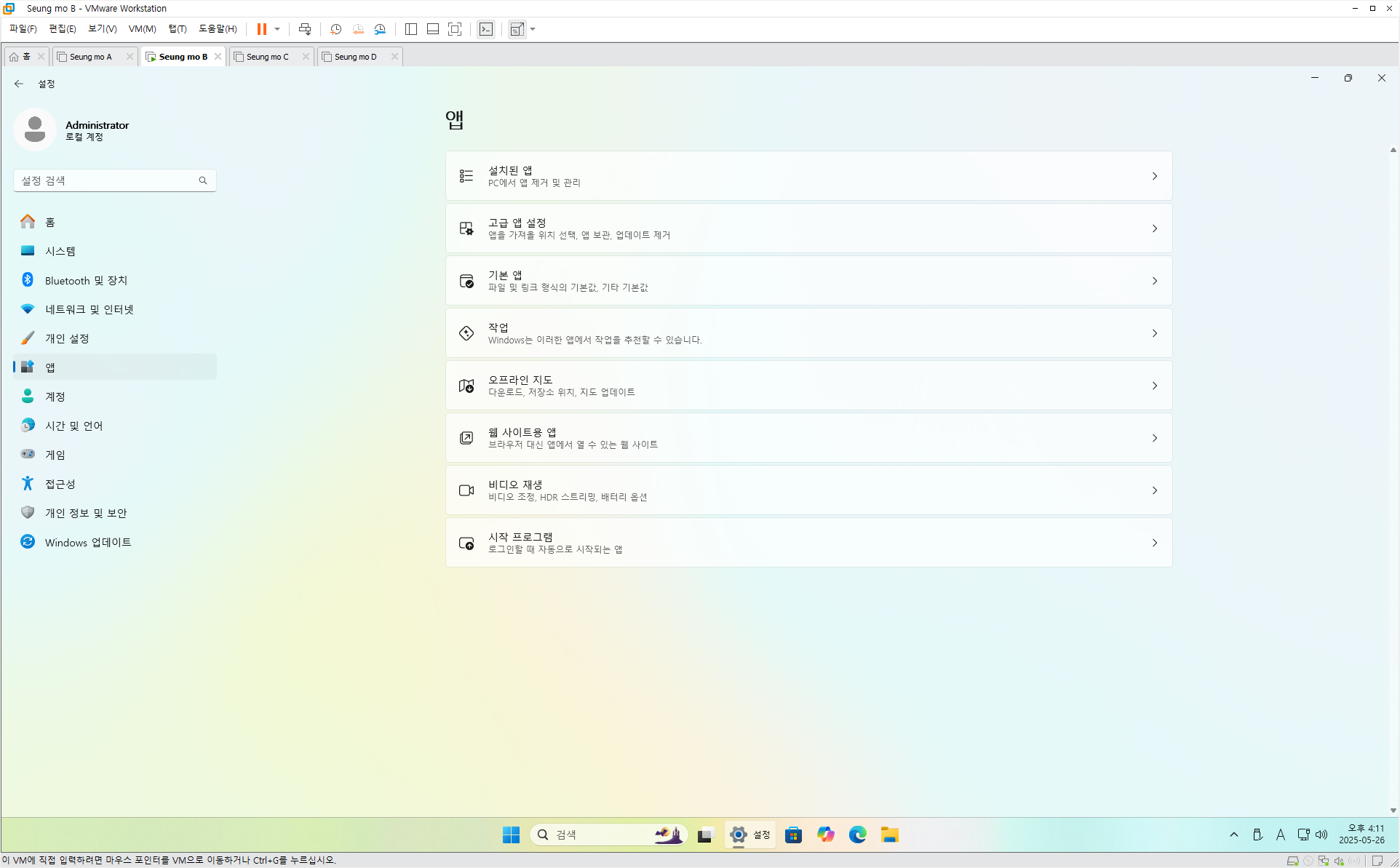Image resolution: width=1400 pixels, height=868 pixels.
Task: Open Microsoft Edge from taskbar
Action: point(857,835)
